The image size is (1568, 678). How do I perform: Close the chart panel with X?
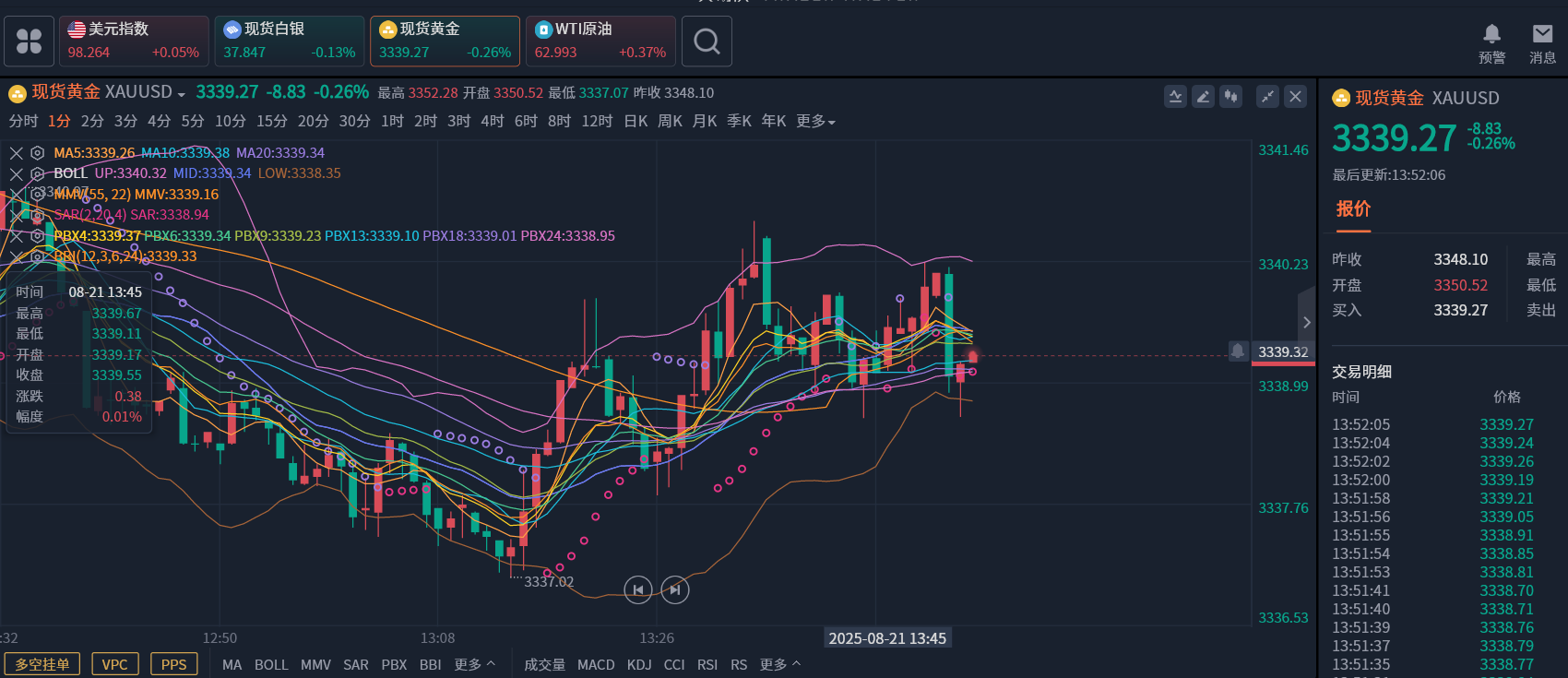[1296, 96]
